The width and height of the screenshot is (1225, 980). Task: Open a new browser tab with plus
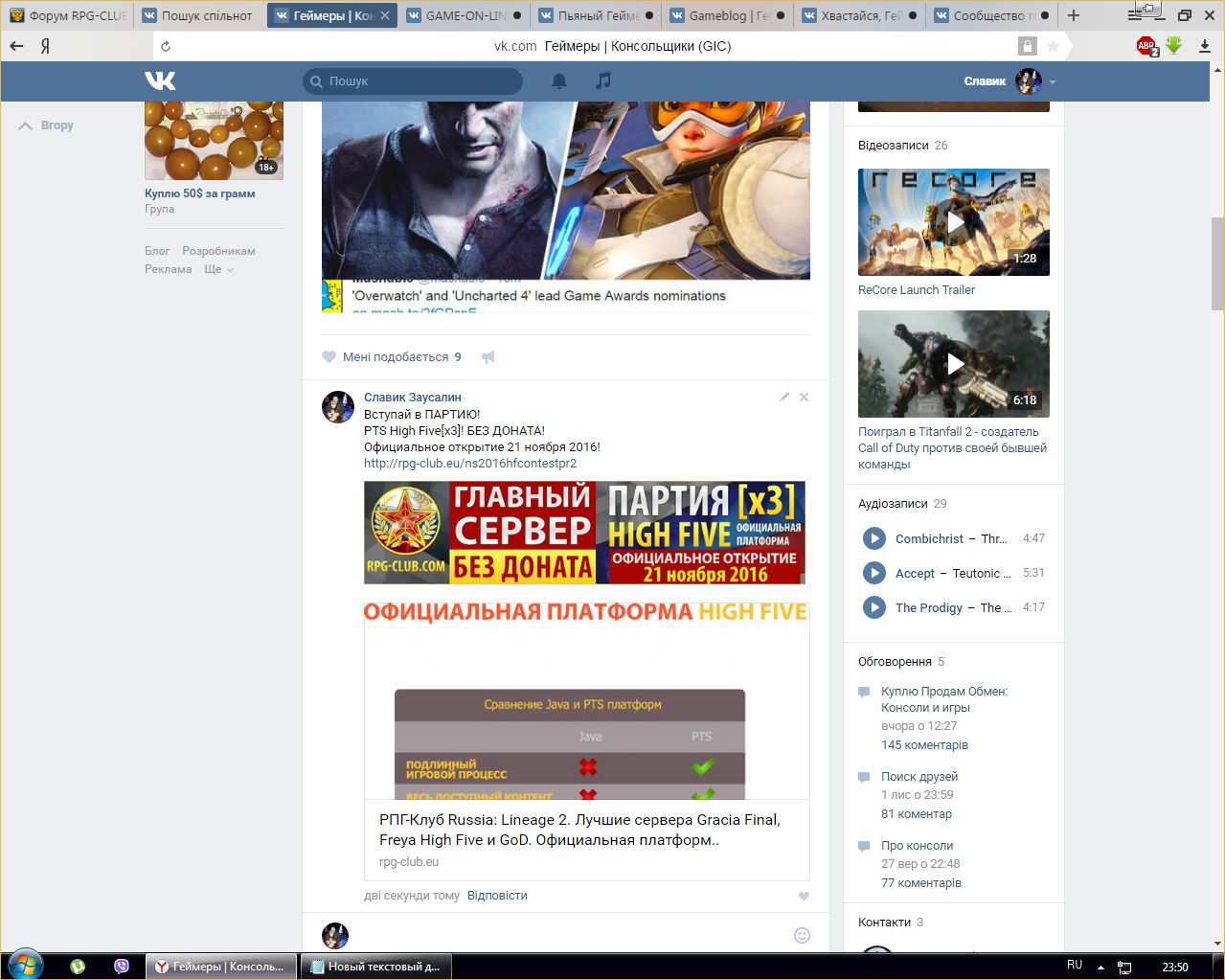pos(1074,15)
